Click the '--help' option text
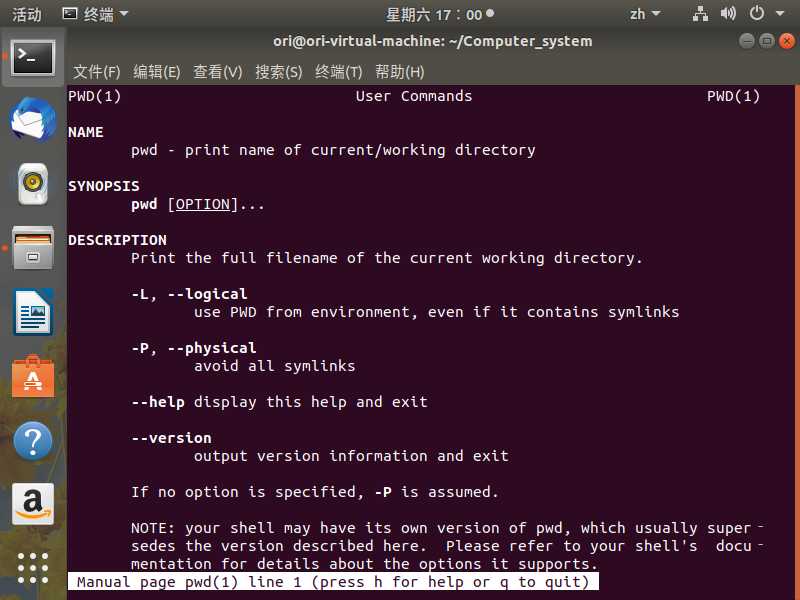The width and height of the screenshot is (800, 600). tap(158, 402)
